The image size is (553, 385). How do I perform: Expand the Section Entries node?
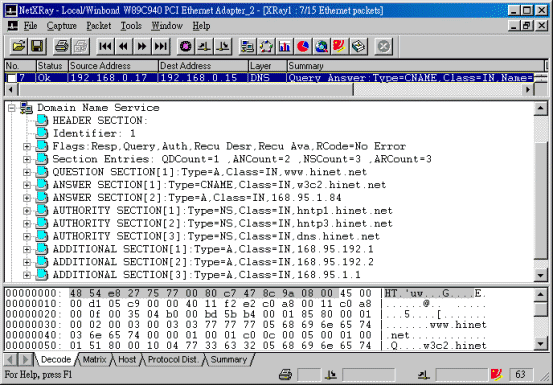pyautogui.click(x=27, y=159)
